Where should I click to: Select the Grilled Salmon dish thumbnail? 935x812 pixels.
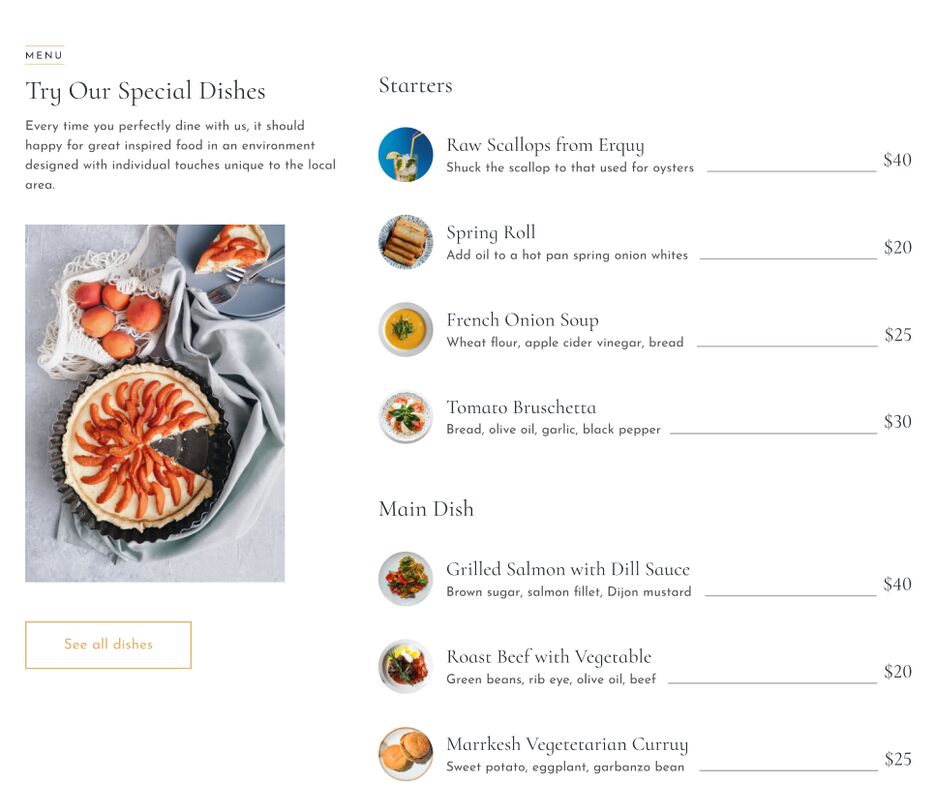[x=405, y=579]
